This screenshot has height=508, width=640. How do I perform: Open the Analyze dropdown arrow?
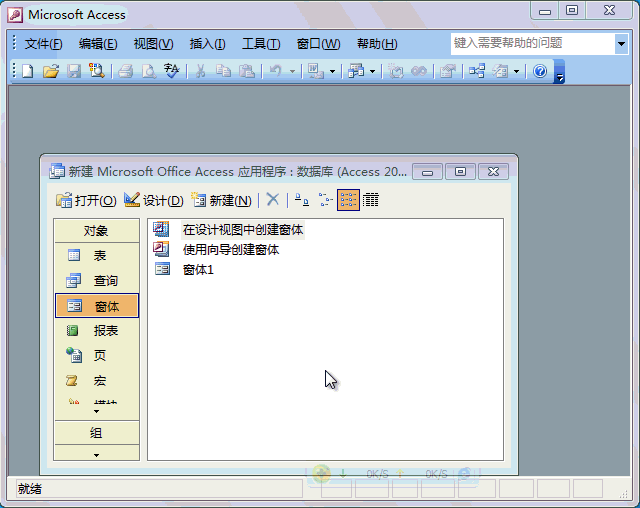372,72
